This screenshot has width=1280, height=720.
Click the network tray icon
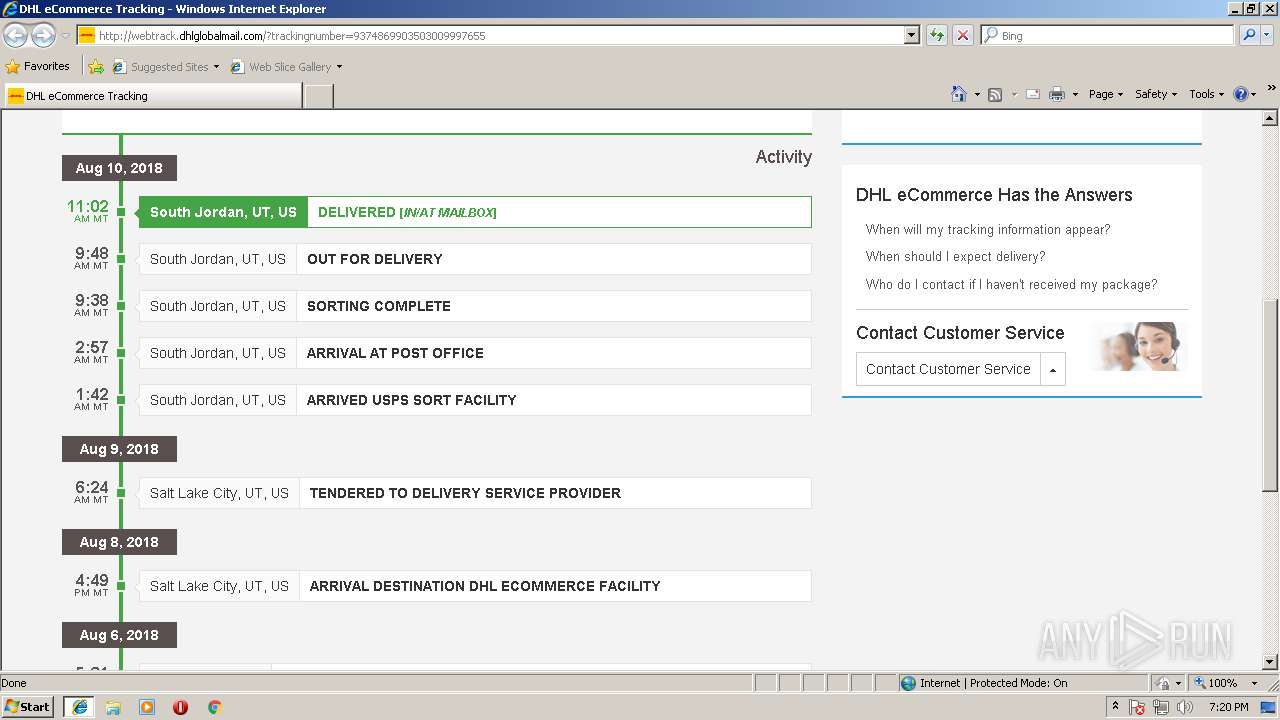1161,707
